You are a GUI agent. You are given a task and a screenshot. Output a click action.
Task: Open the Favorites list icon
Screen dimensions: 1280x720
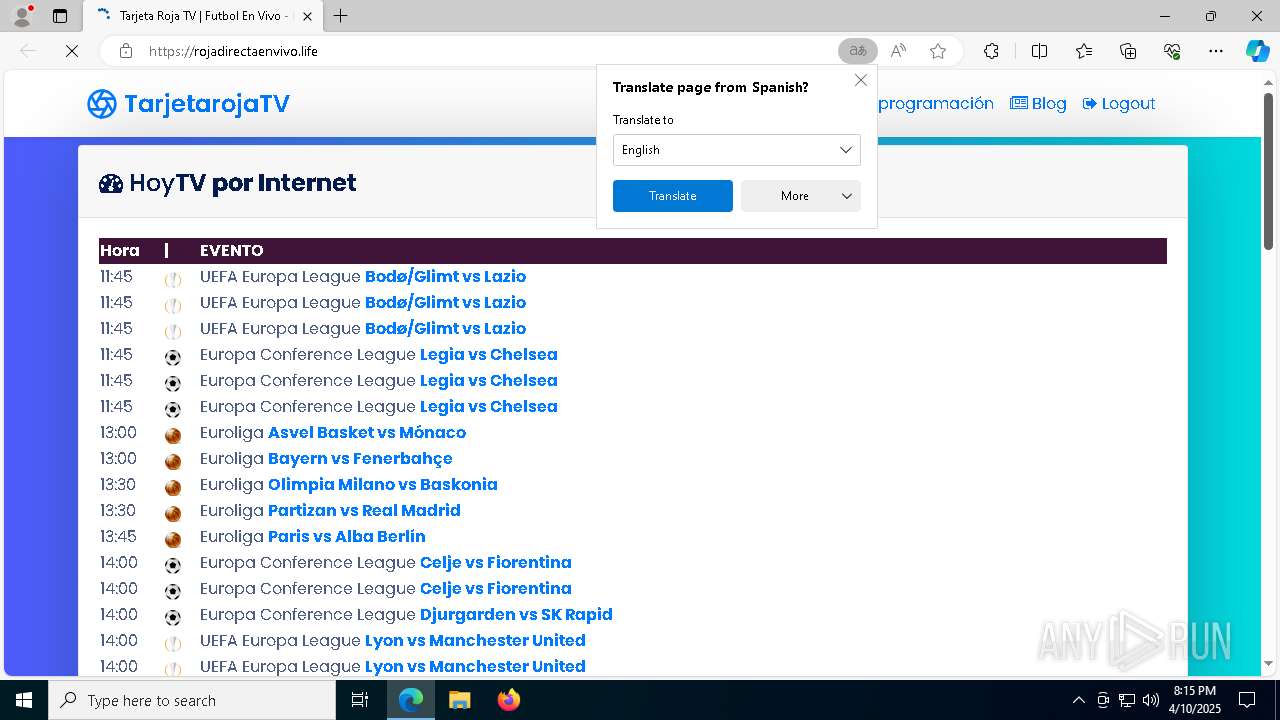pyautogui.click(x=1084, y=51)
